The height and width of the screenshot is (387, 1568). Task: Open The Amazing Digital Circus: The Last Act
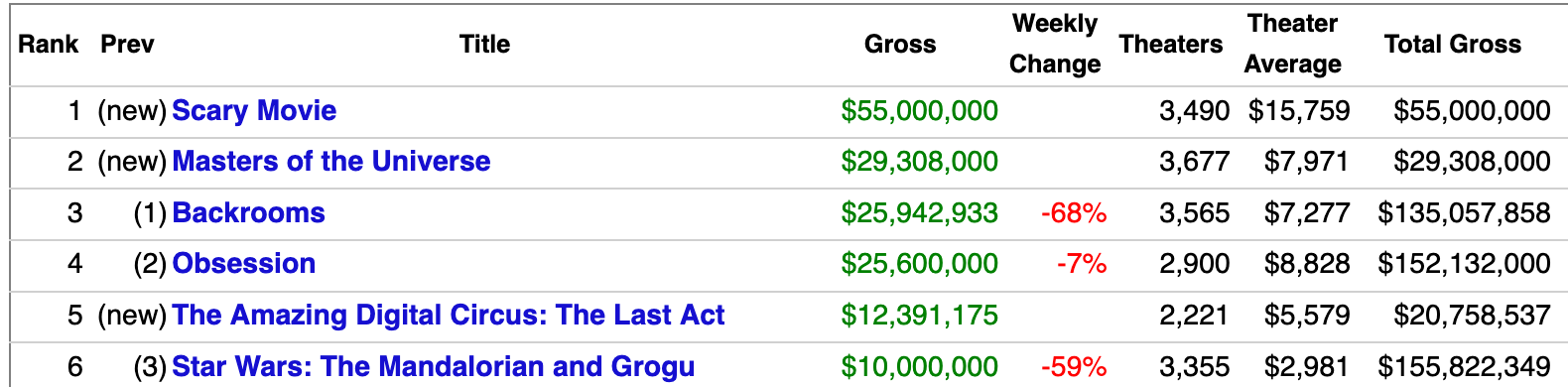[x=449, y=315]
